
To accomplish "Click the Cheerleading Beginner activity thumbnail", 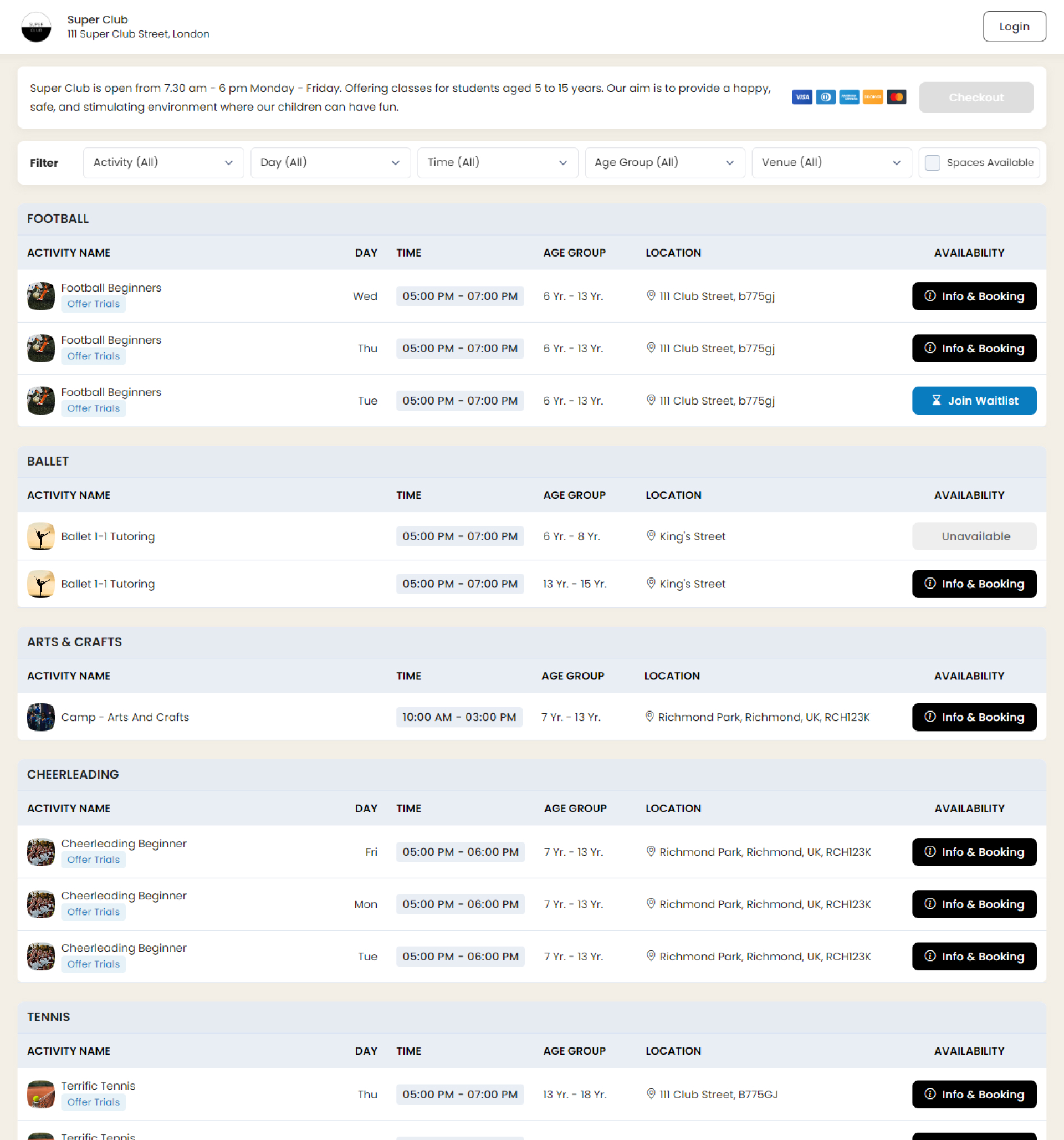I will point(40,852).
